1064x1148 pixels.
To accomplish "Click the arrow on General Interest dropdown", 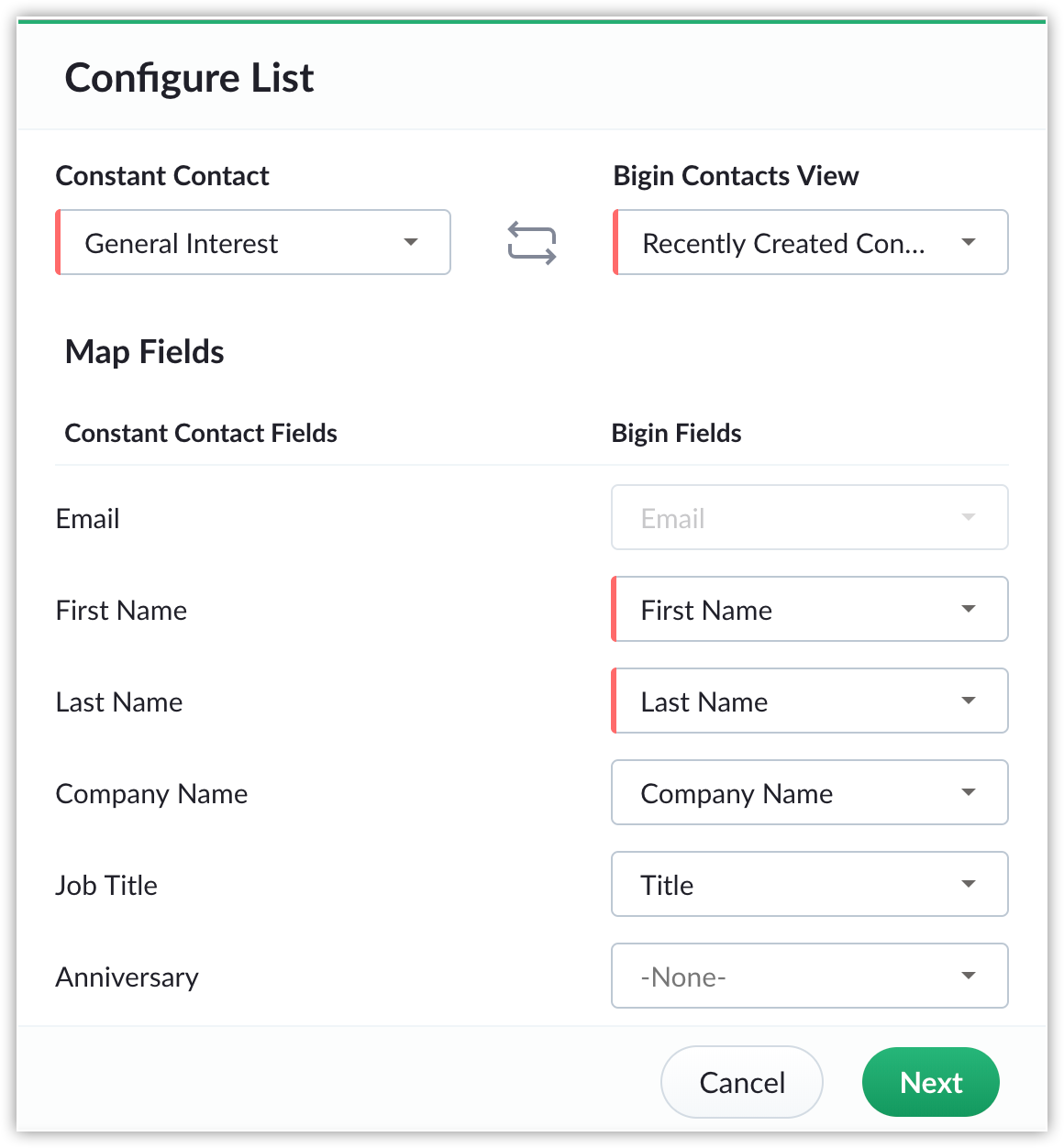I will pos(411,242).
